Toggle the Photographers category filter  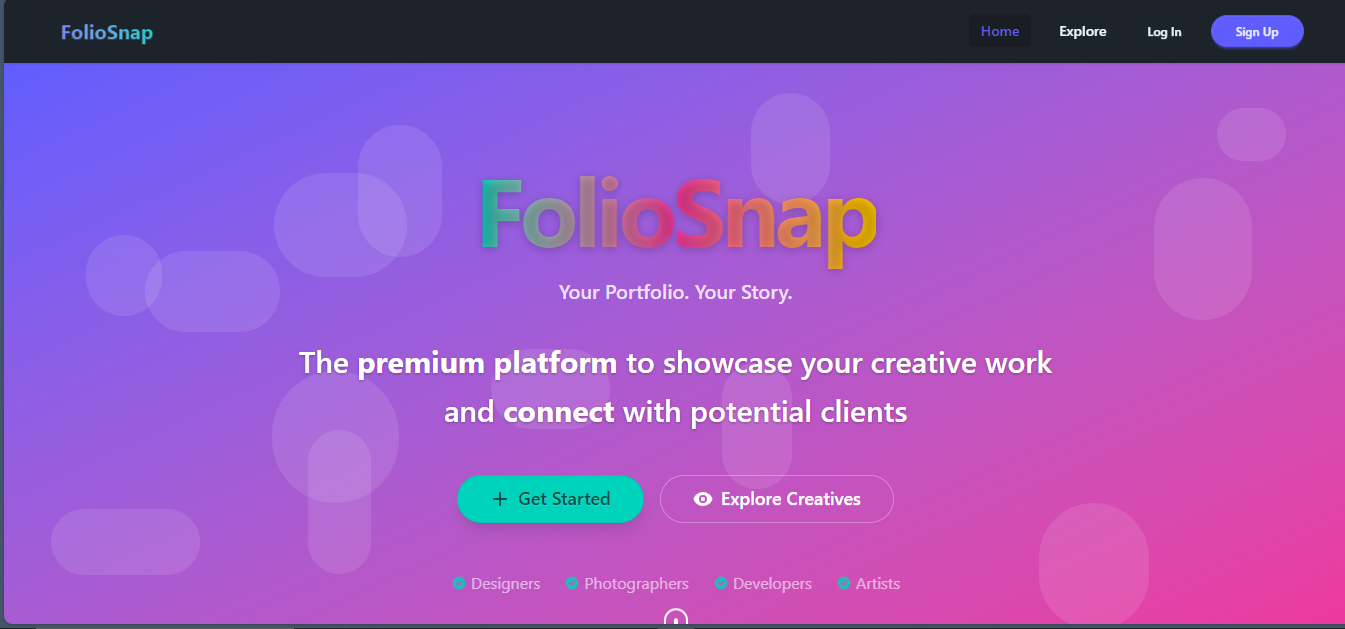pos(636,583)
